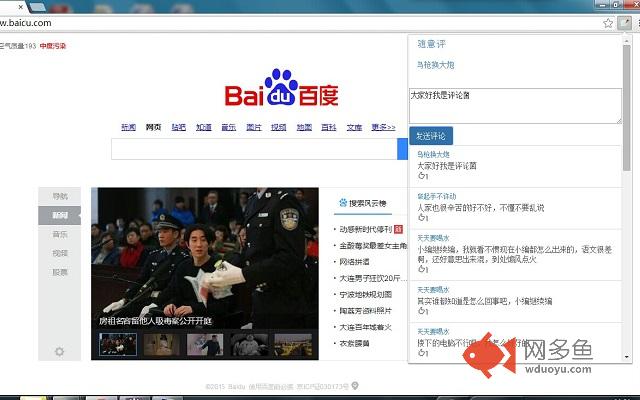The image size is (640, 400).
Task: Click comment author 举起手不许动
Action: point(436,196)
